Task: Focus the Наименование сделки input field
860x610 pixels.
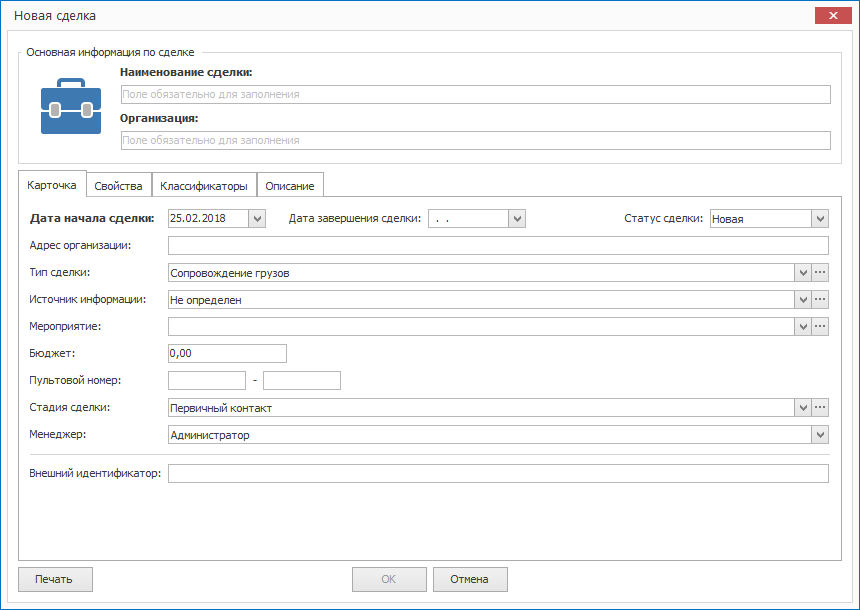Action: pos(476,94)
